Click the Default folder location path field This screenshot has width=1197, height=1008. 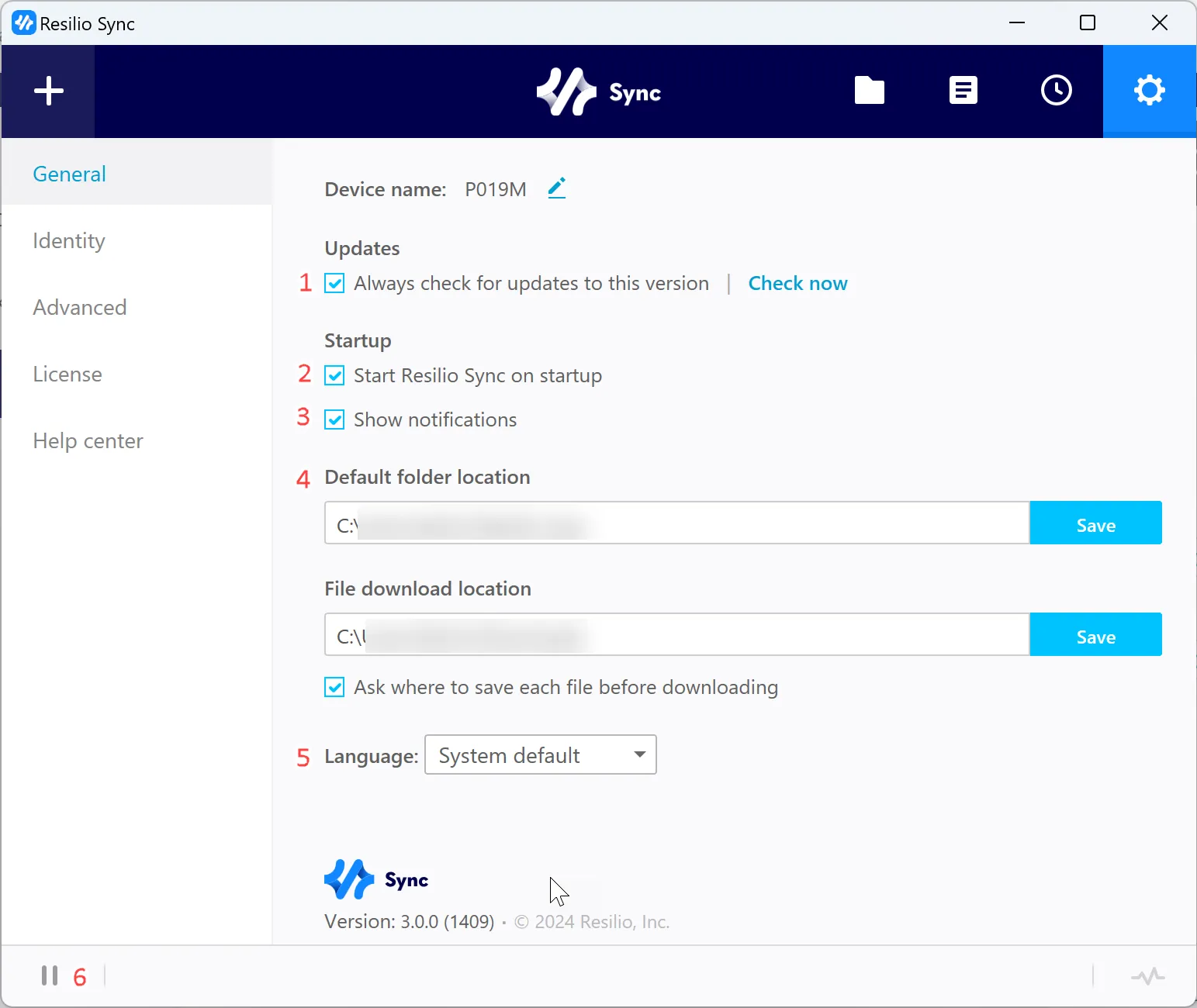(676, 523)
